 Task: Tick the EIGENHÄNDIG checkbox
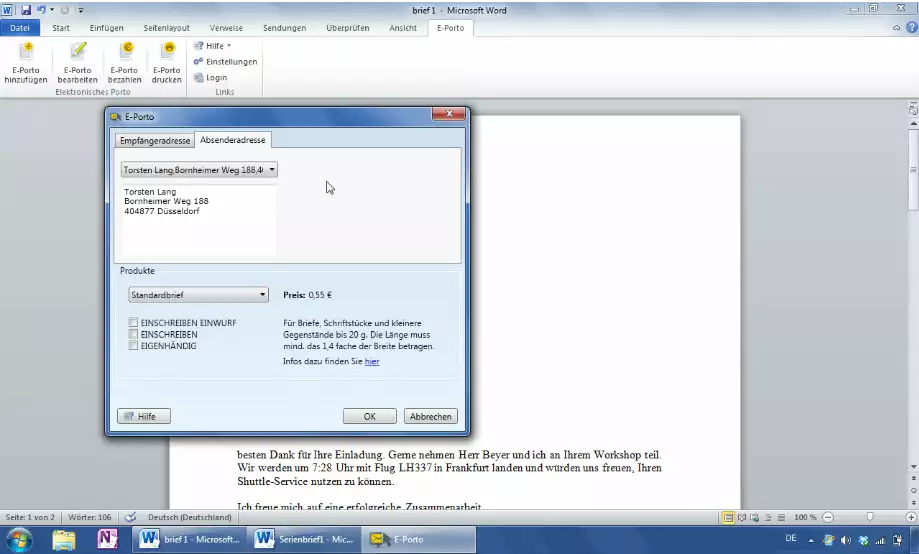(133, 345)
